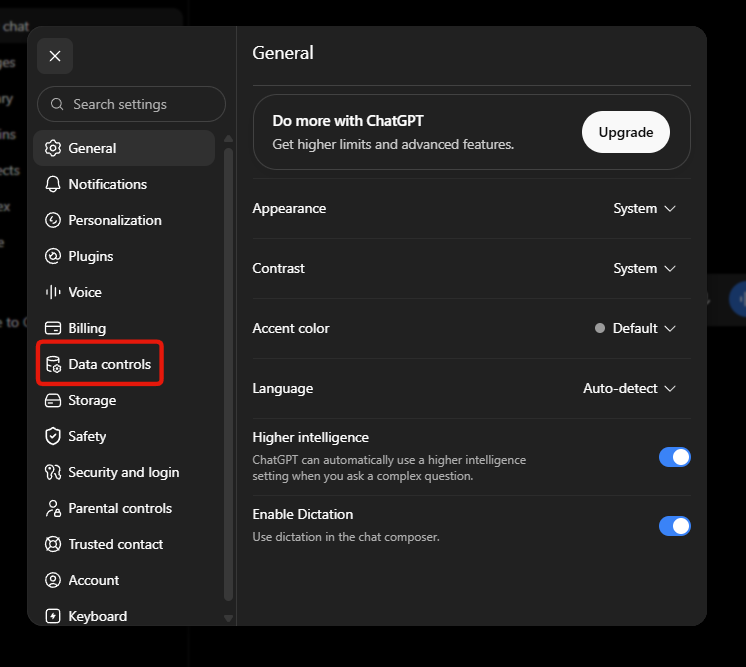Image resolution: width=746 pixels, height=667 pixels.
Task: Disable the Enable Dictation switch
Action: pos(675,526)
